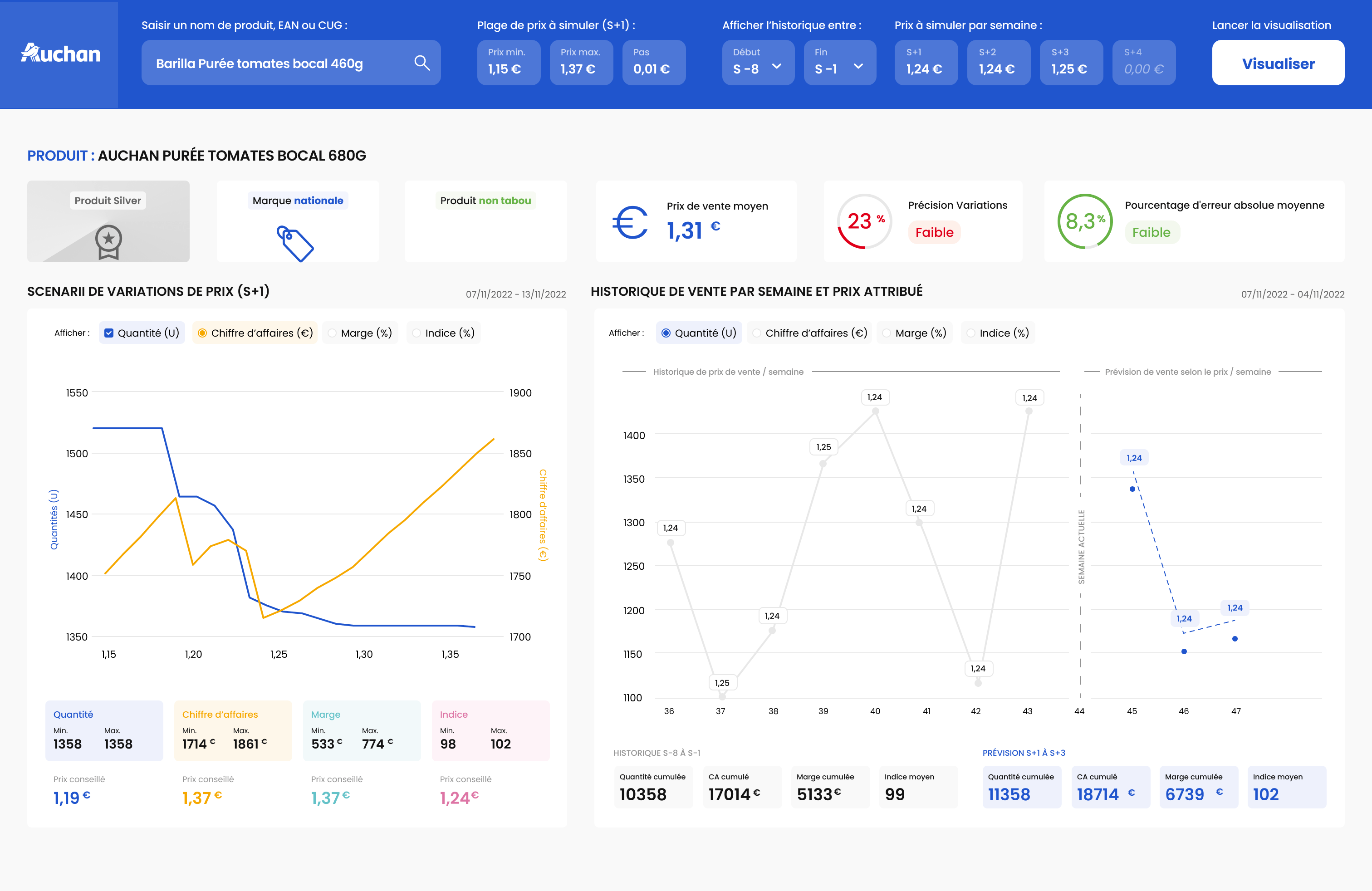
Task: Click forecast Indice moyen 102
Action: tap(1287, 787)
